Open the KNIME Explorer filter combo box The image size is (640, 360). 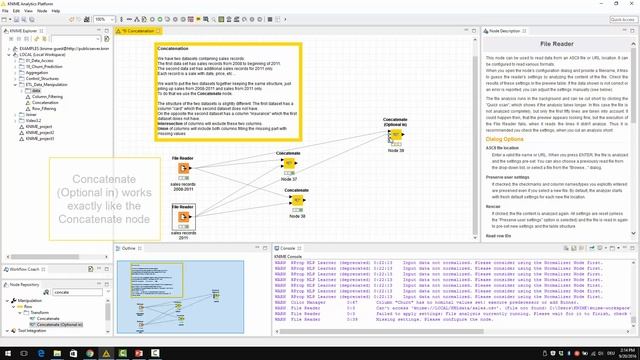[x=76, y=39]
